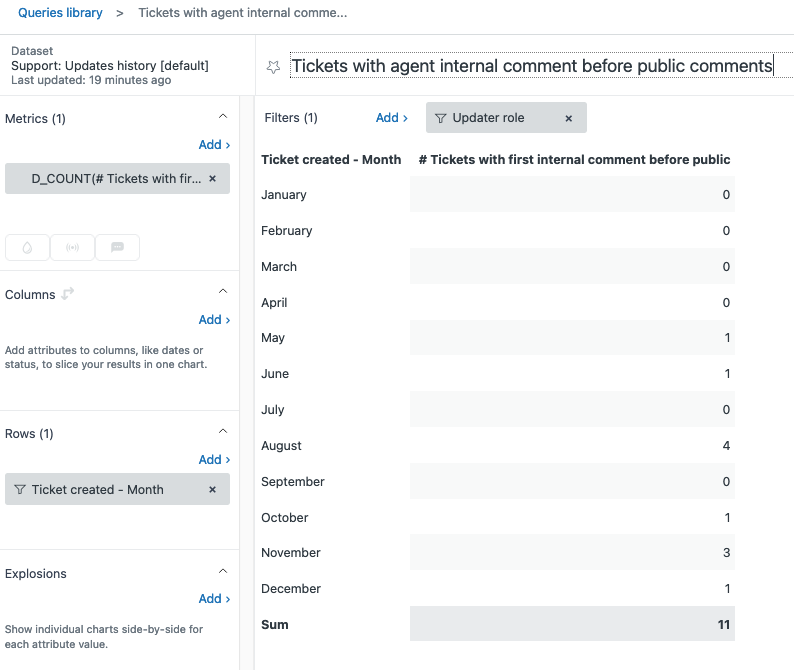Remove Ticket created - Month from Rows
This screenshot has width=794, height=670.
(x=212, y=490)
